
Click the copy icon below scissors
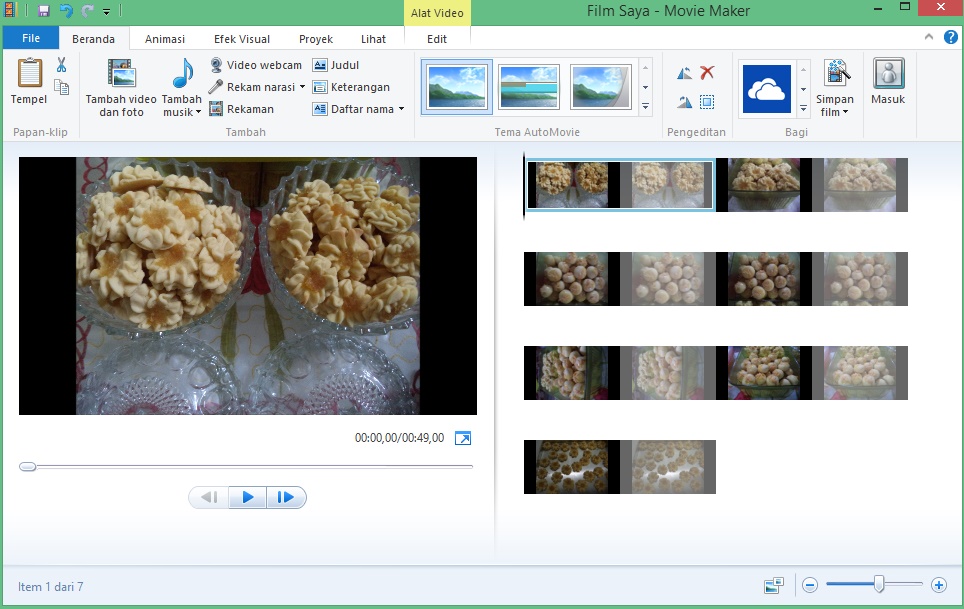pyautogui.click(x=61, y=87)
